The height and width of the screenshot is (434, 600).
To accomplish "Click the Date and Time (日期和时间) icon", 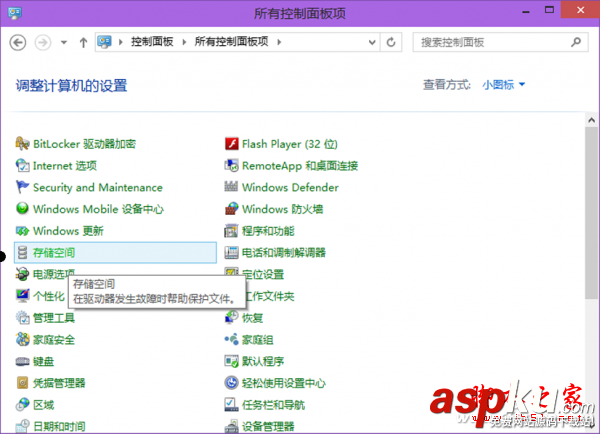I will click(x=23, y=426).
